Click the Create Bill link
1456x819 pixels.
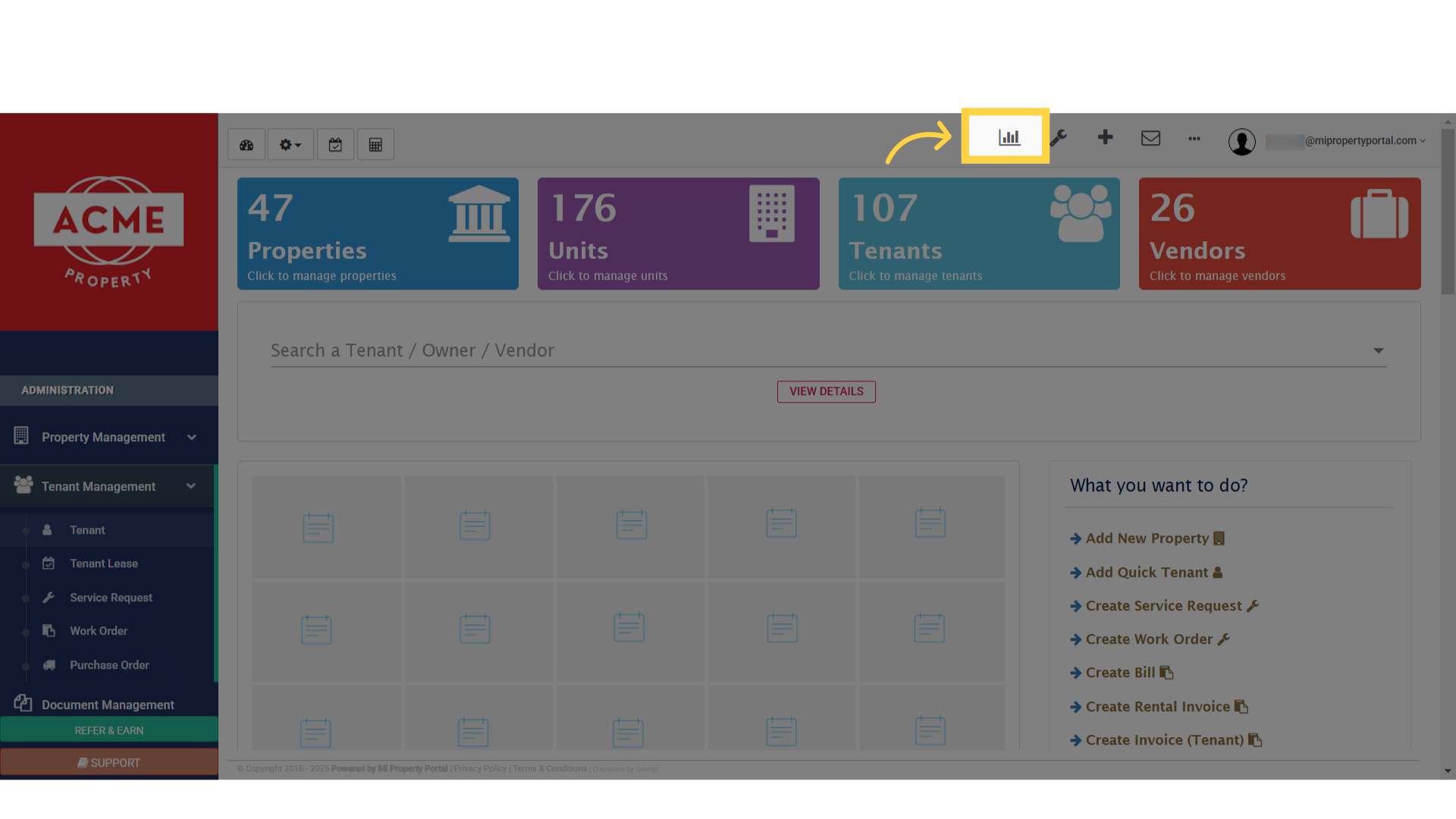1122,673
